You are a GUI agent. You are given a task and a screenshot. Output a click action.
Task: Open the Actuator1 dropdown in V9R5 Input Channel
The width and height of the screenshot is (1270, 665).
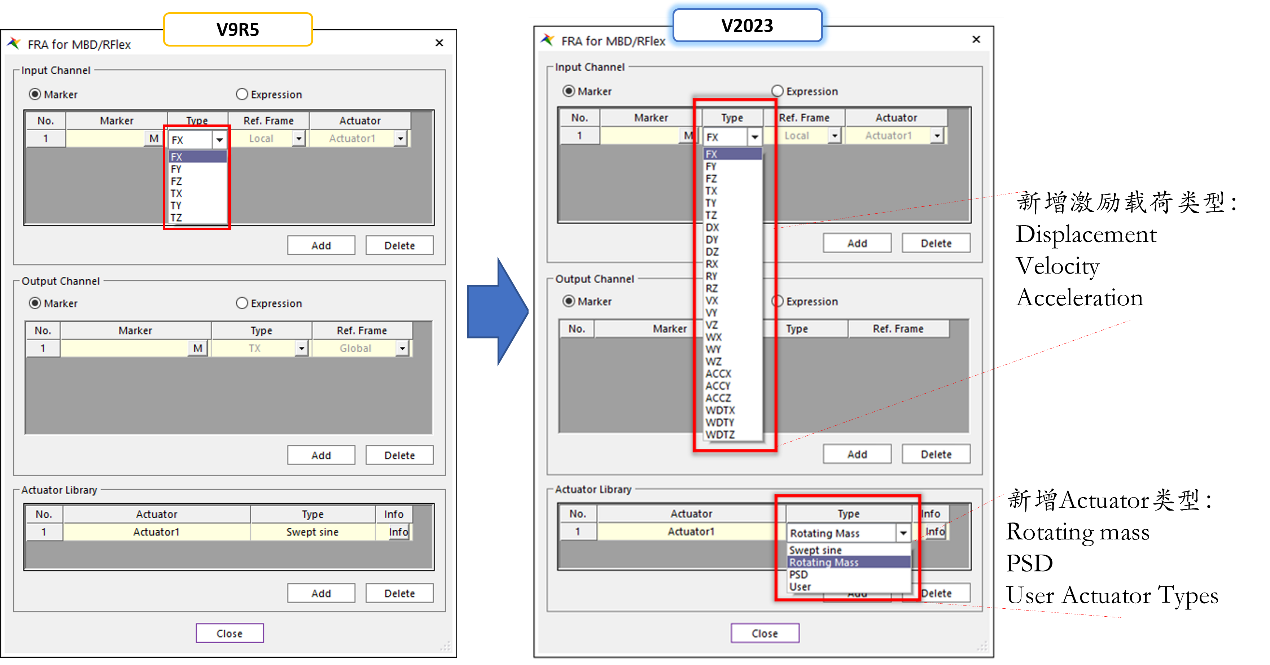point(400,140)
